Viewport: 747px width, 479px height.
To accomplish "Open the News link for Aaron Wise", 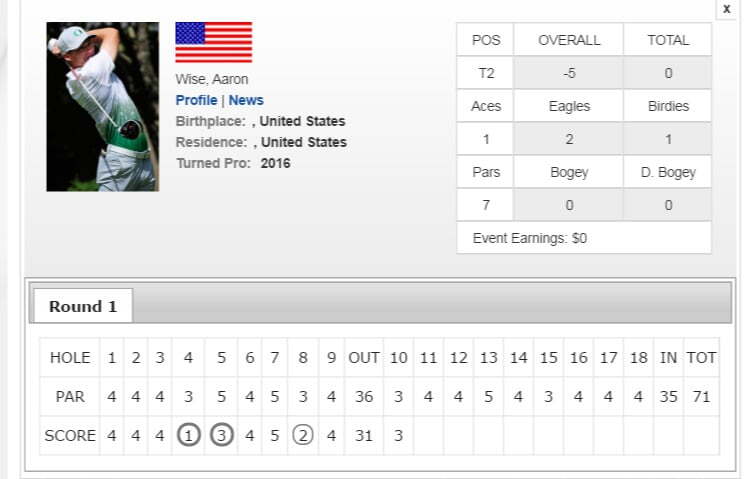I will click(246, 100).
